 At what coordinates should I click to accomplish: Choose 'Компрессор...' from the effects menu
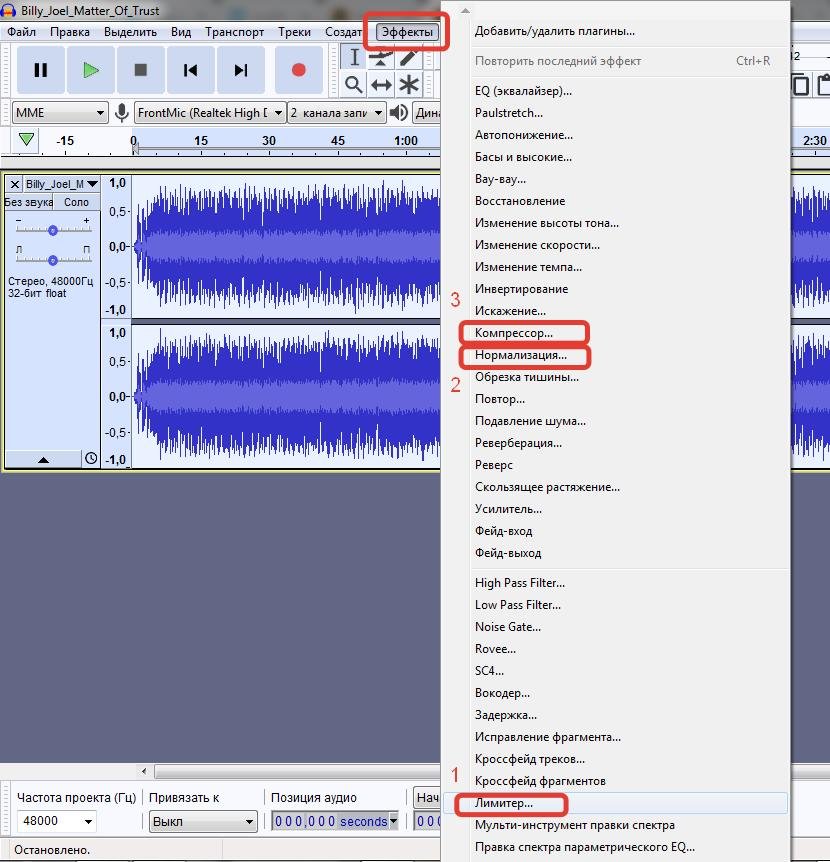coord(514,333)
